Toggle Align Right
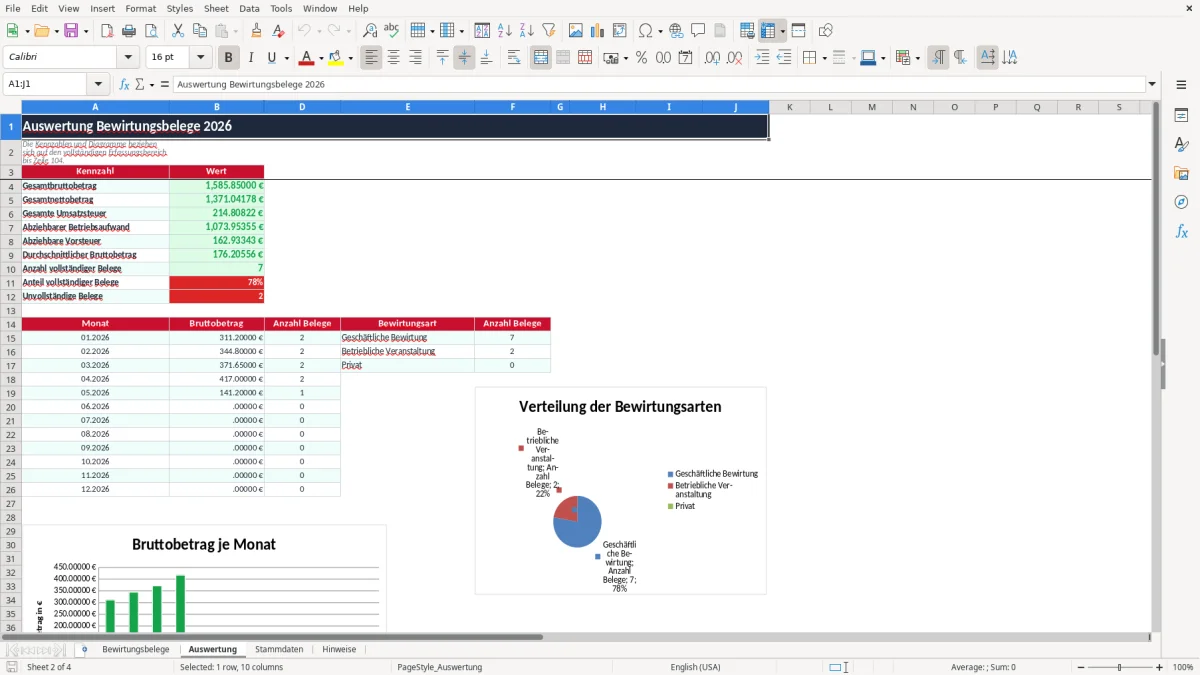1200x675 pixels. pos(415,58)
